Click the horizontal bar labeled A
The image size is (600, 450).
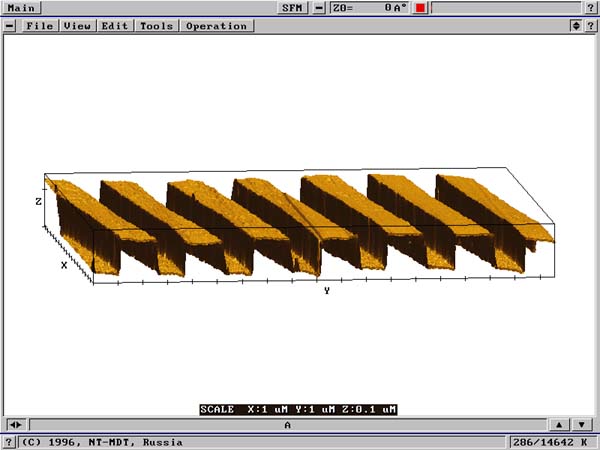287,425
